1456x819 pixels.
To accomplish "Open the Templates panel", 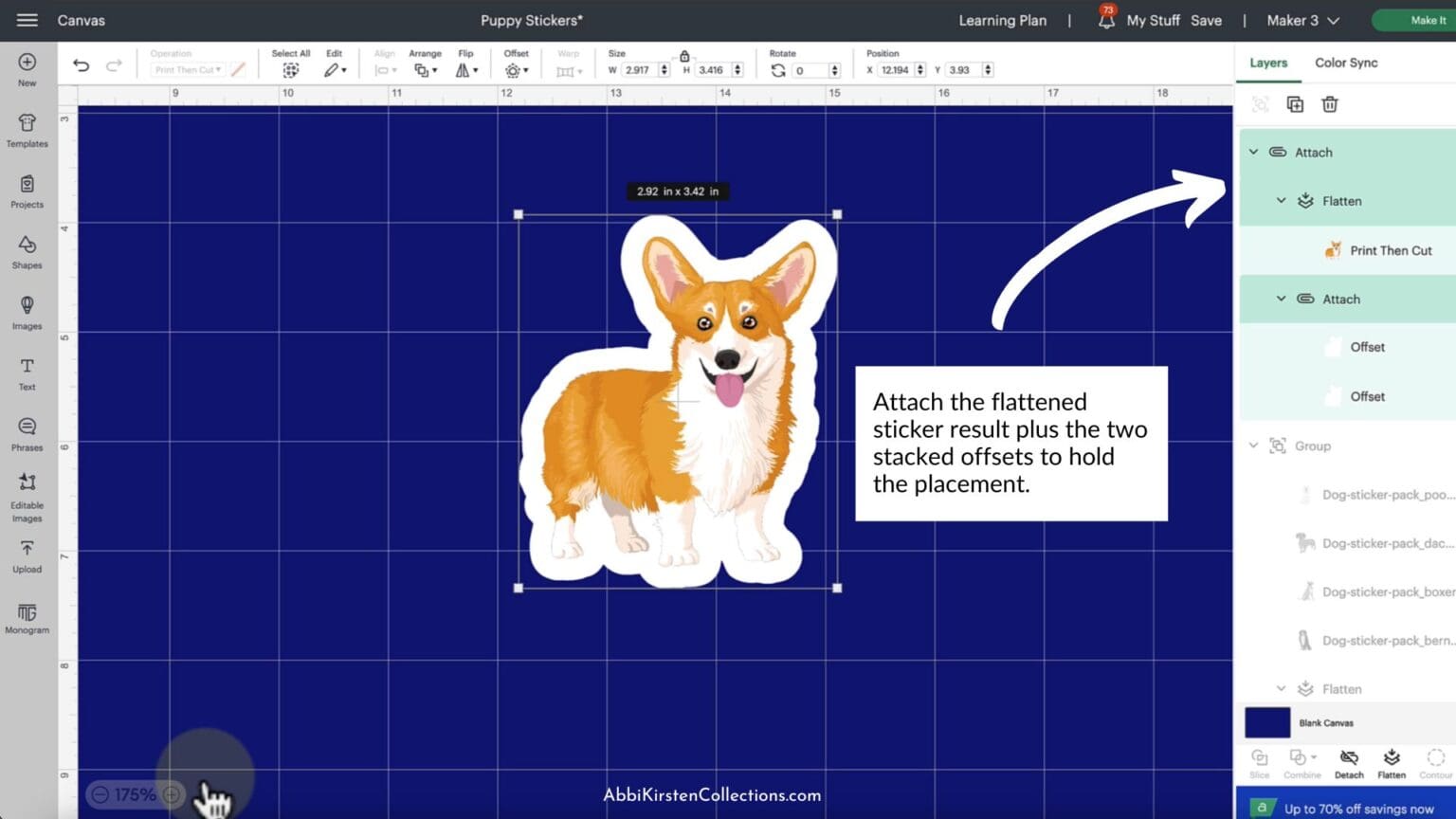I will [27, 131].
